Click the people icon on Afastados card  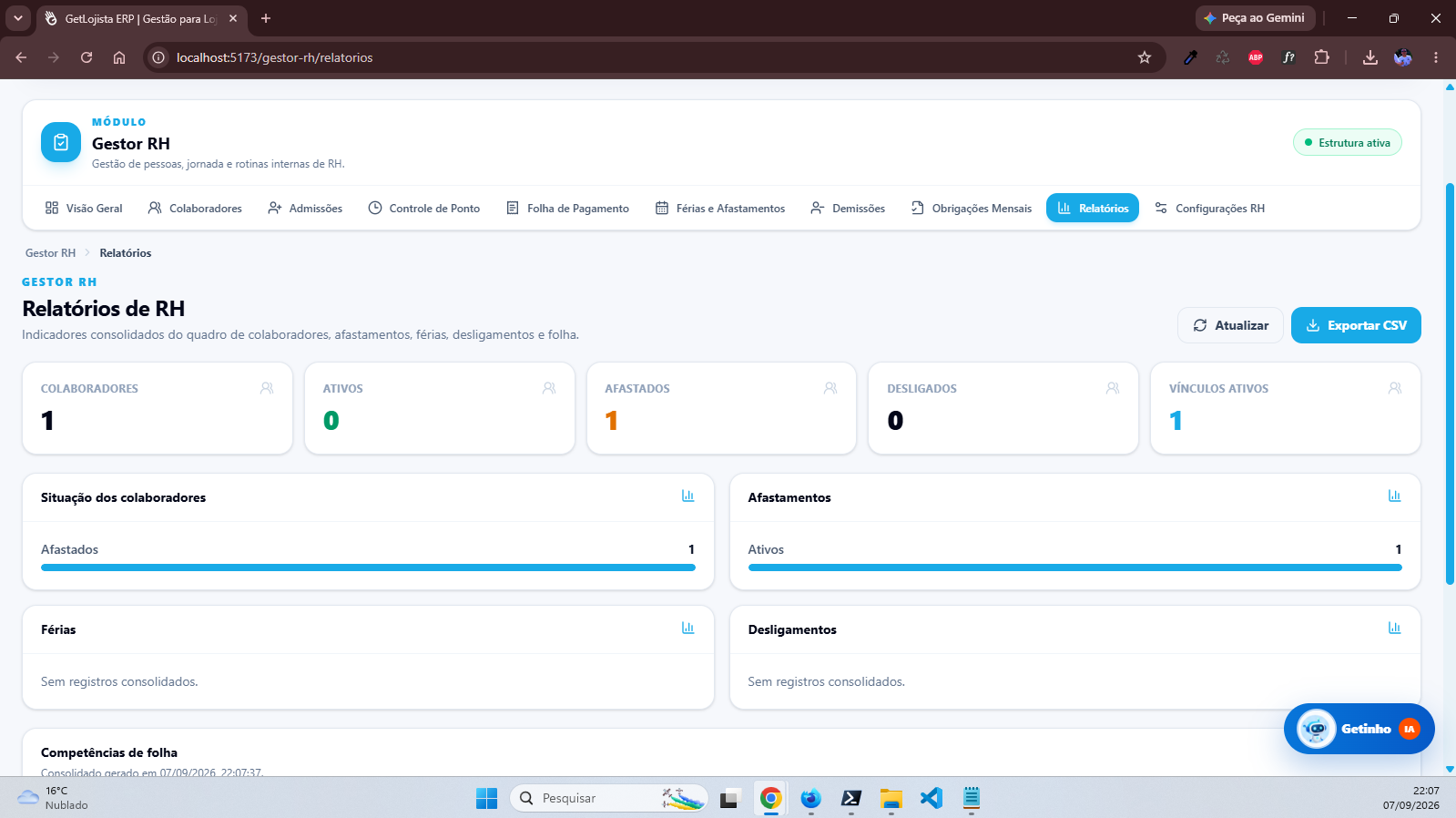(x=830, y=388)
